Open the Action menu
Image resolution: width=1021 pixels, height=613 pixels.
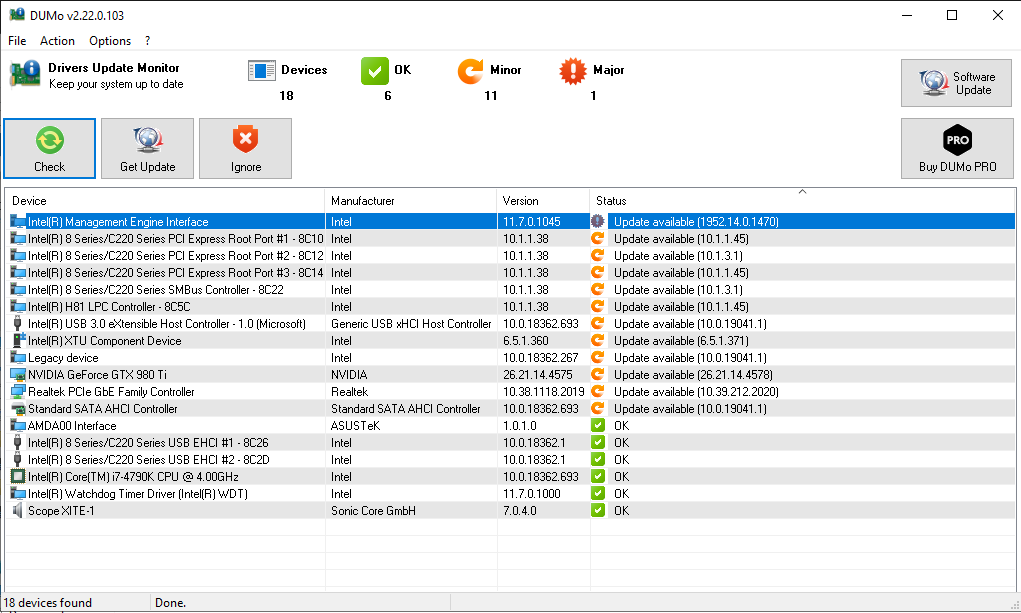[x=57, y=41]
